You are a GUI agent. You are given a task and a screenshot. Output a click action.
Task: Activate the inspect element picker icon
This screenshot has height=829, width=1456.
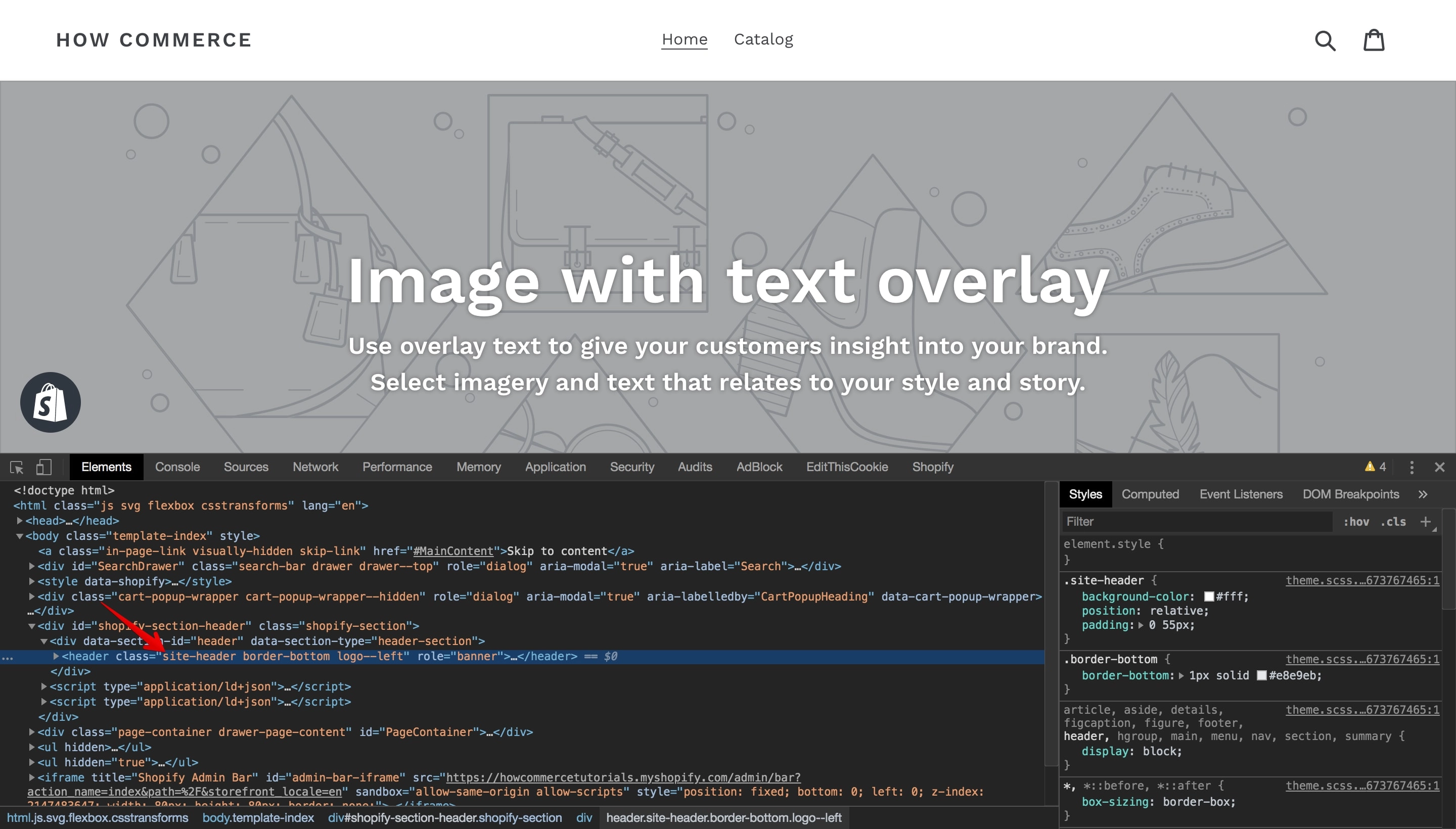17,468
